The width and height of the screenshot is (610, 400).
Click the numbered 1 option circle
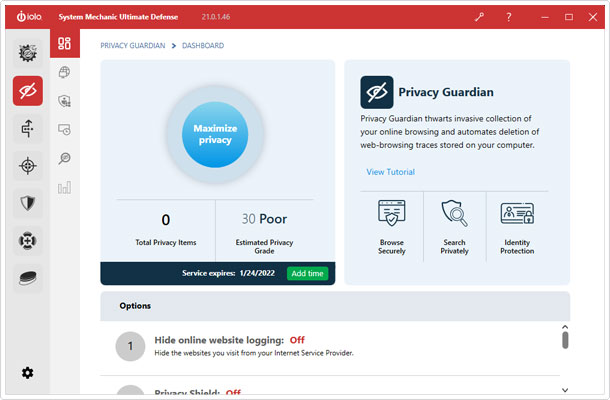(130, 346)
